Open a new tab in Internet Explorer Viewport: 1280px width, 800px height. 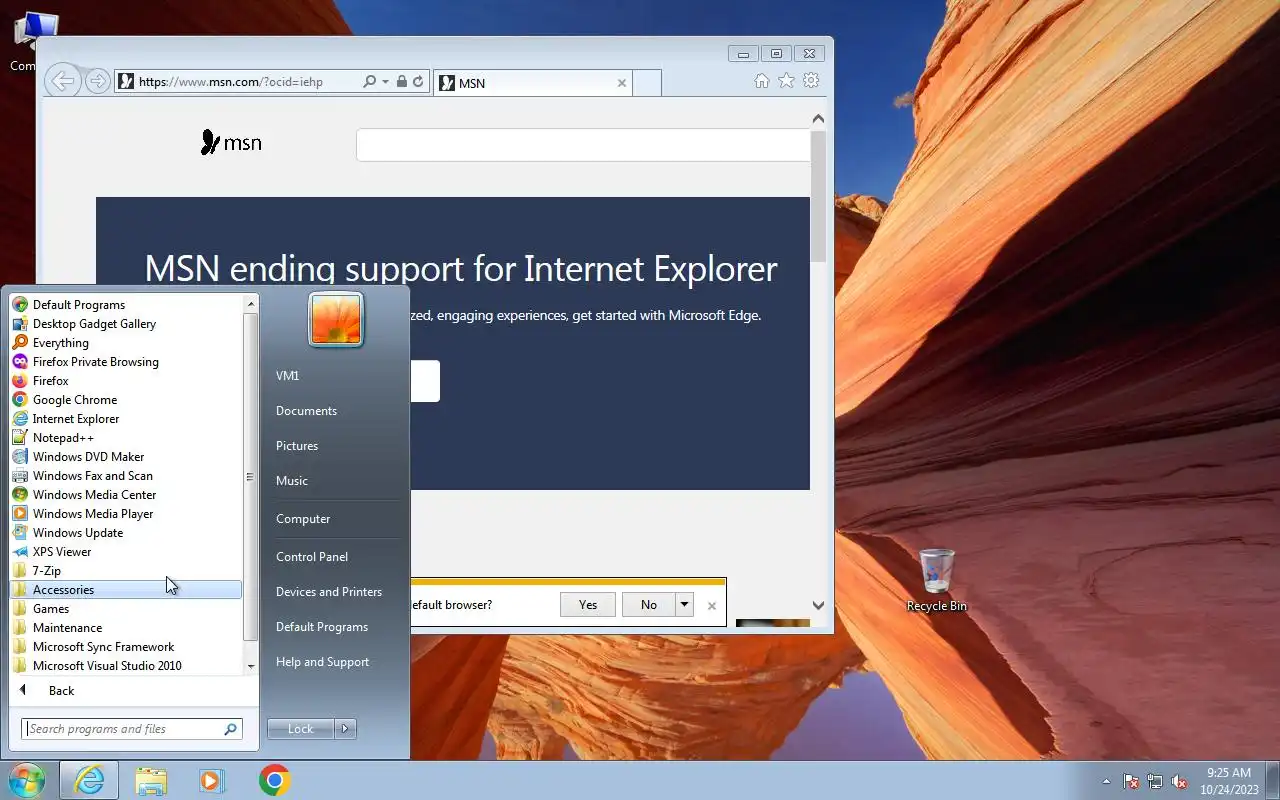647,83
